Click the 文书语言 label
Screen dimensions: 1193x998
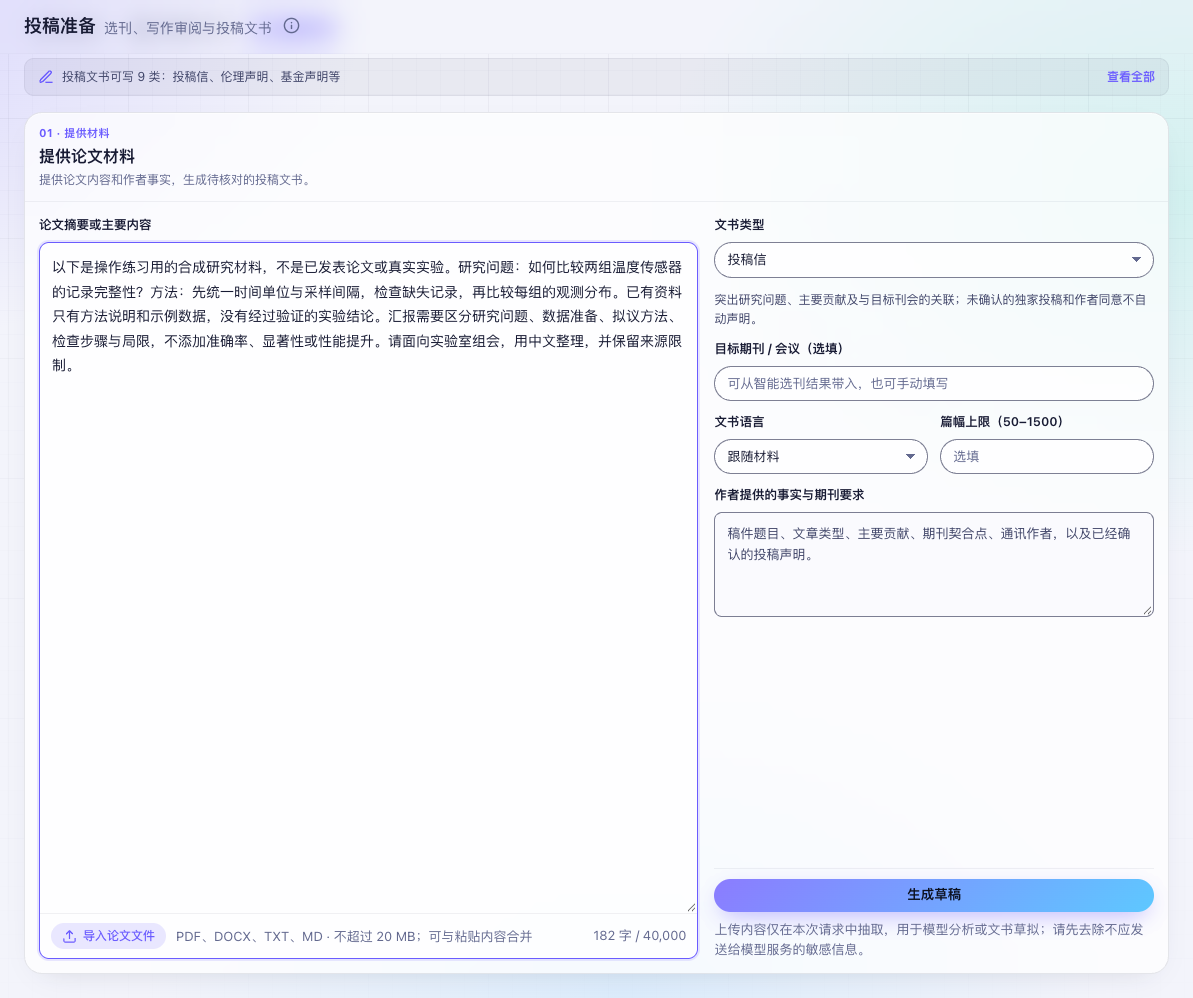click(739, 422)
